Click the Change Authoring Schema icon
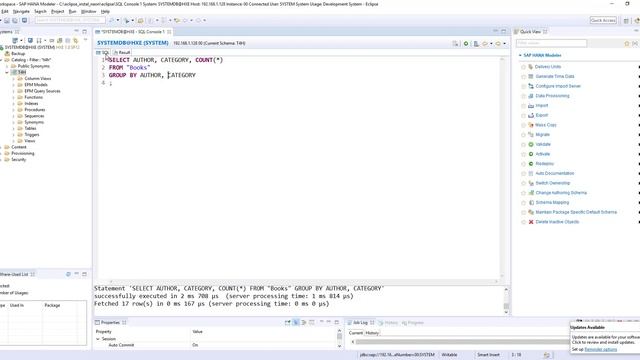The width and height of the screenshot is (640, 360). coord(531,193)
